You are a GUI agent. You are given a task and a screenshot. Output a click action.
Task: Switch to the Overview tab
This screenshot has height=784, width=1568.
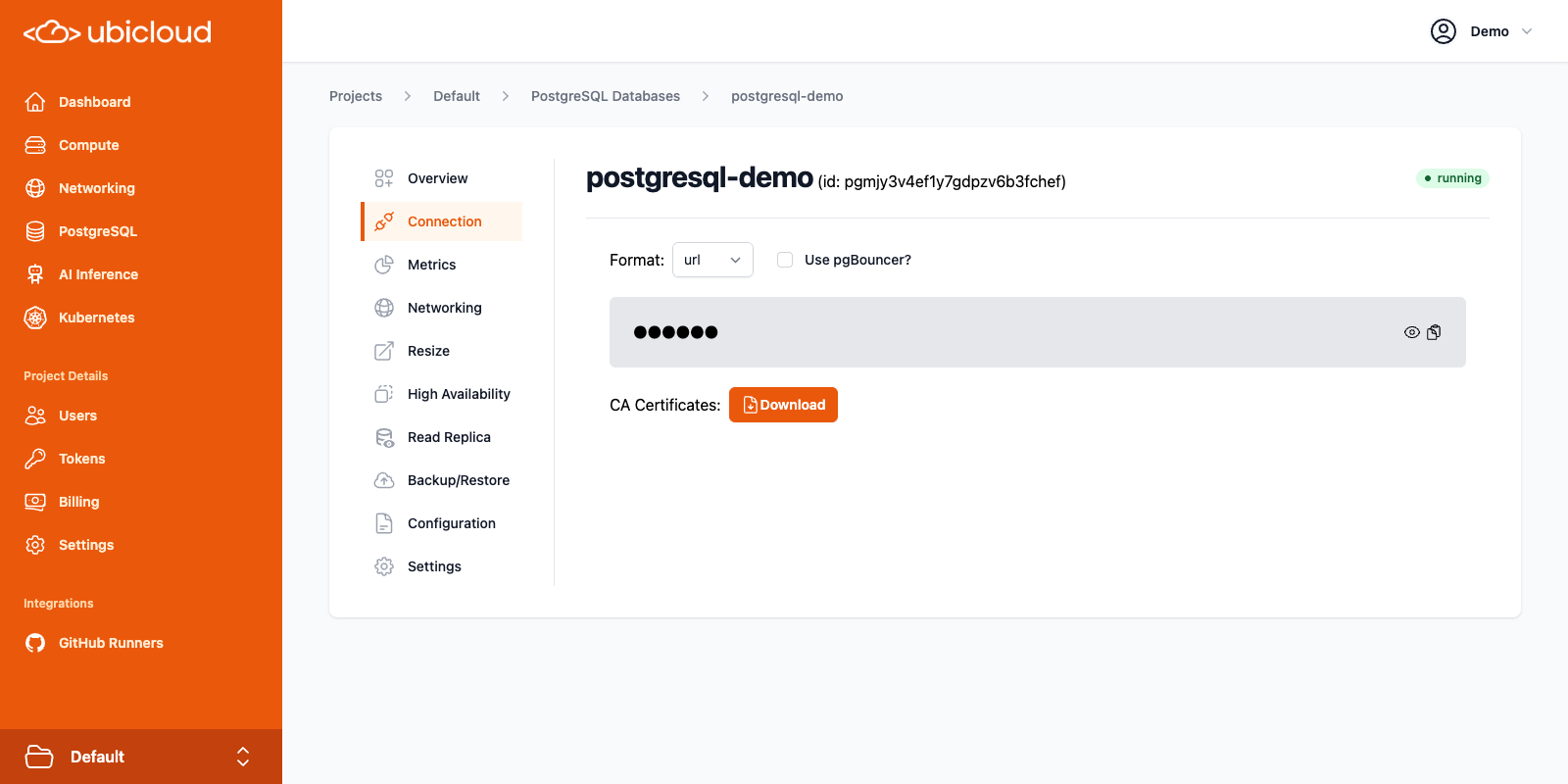442,178
